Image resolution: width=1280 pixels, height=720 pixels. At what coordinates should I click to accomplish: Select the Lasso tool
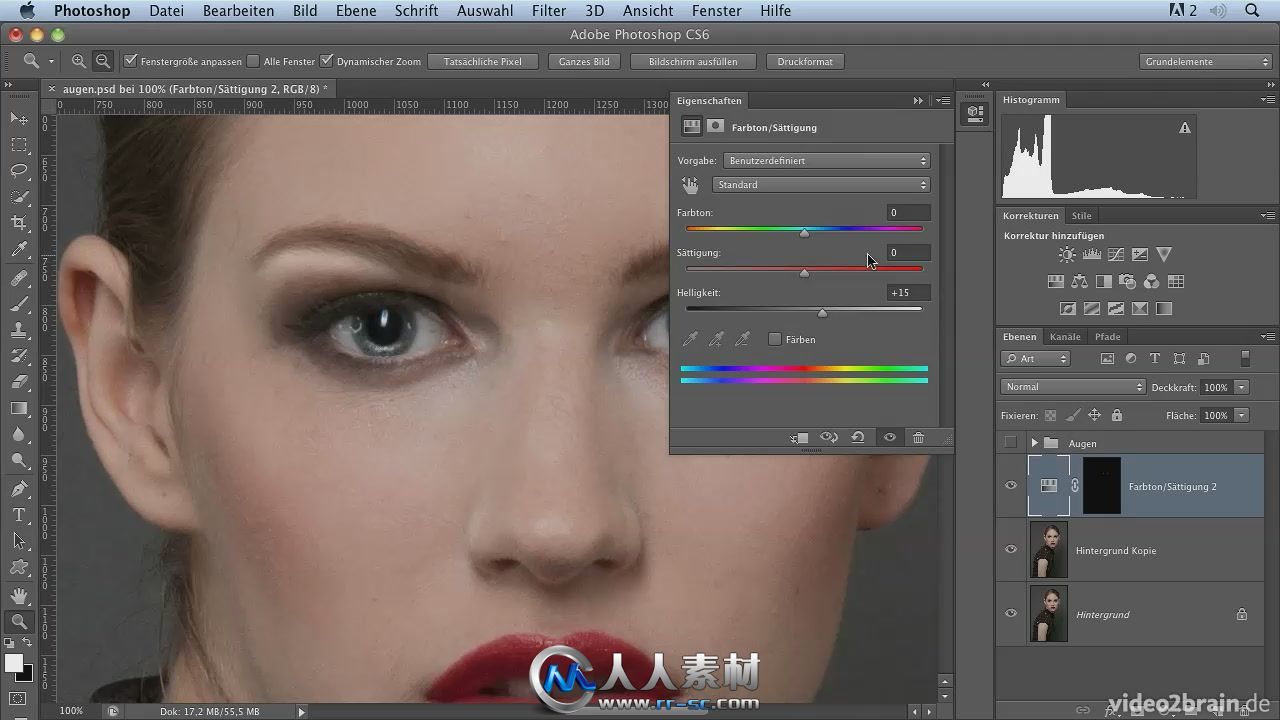(19, 171)
